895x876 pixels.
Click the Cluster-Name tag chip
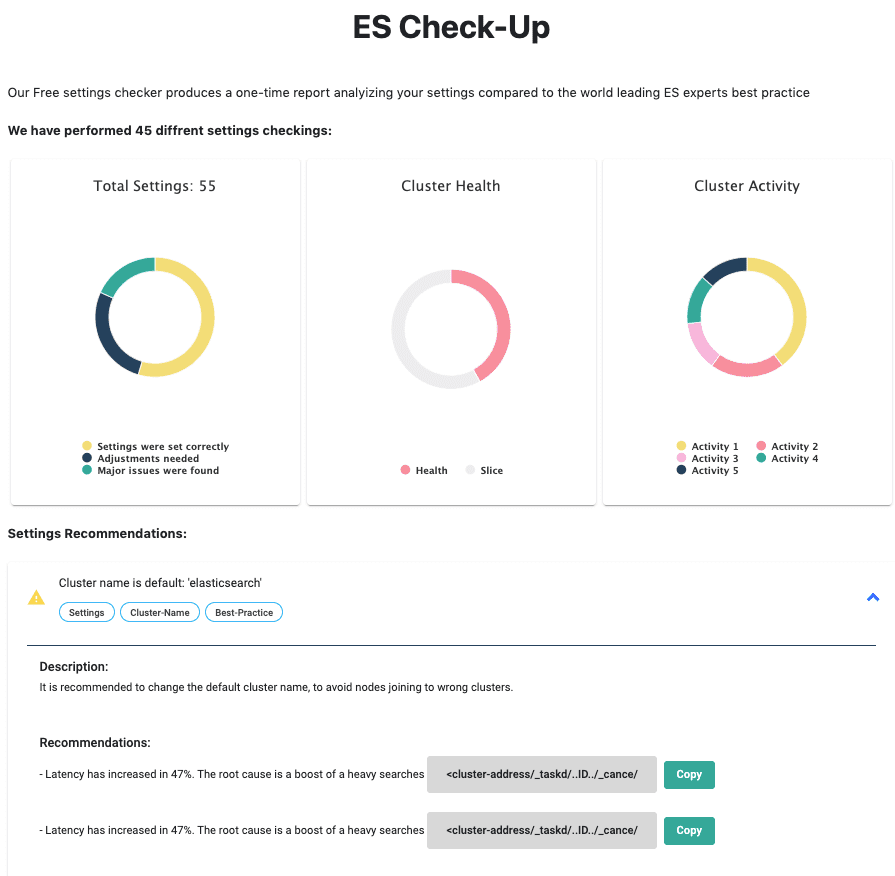tap(160, 612)
